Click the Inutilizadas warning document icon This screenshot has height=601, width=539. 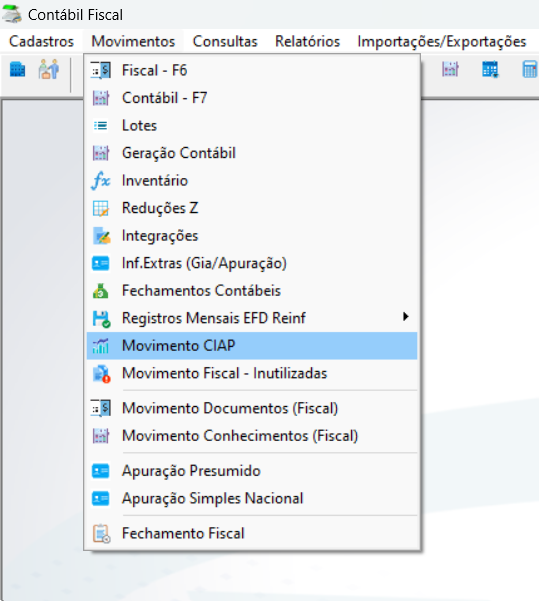[x=102, y=374]
